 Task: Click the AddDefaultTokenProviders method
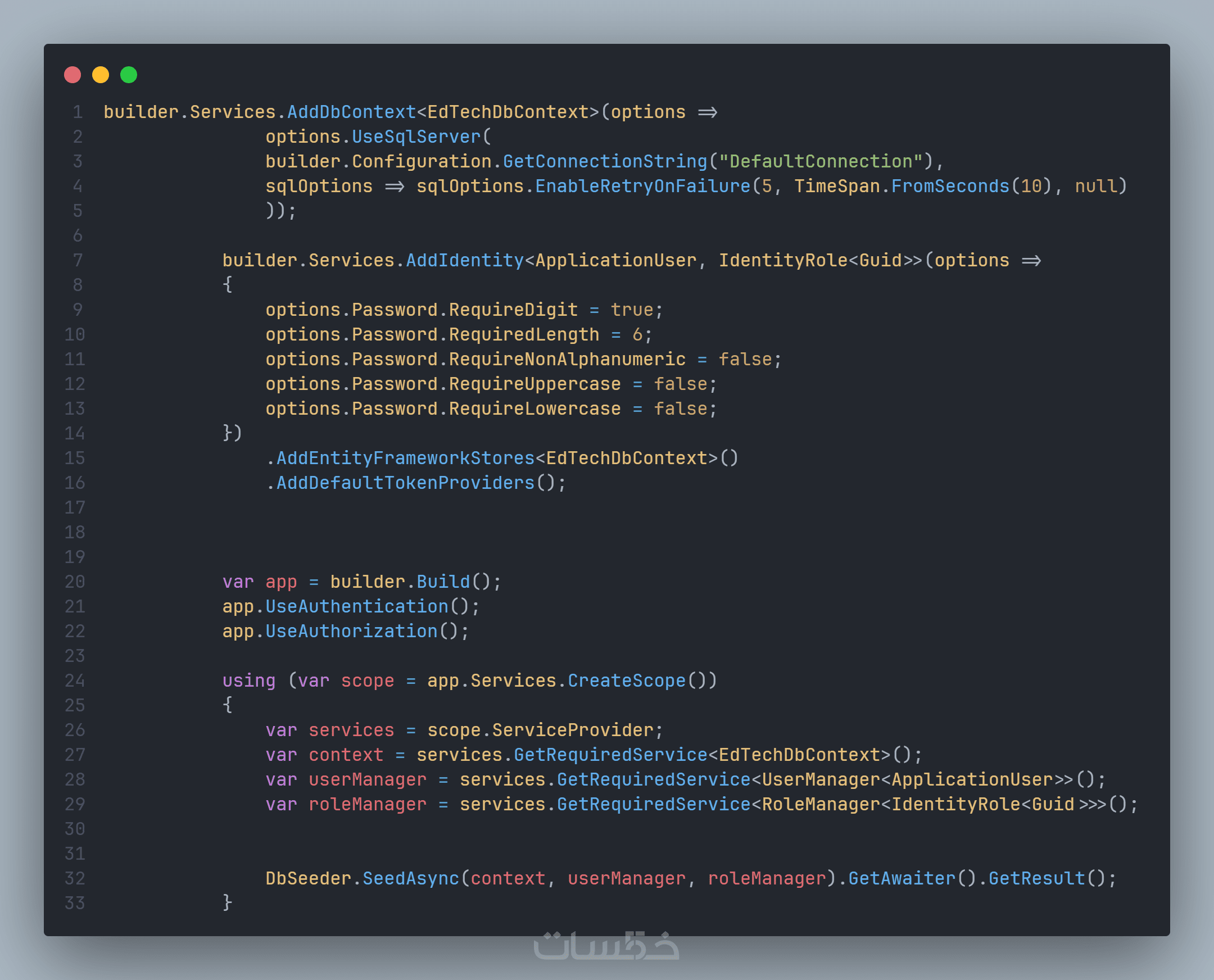405,483
